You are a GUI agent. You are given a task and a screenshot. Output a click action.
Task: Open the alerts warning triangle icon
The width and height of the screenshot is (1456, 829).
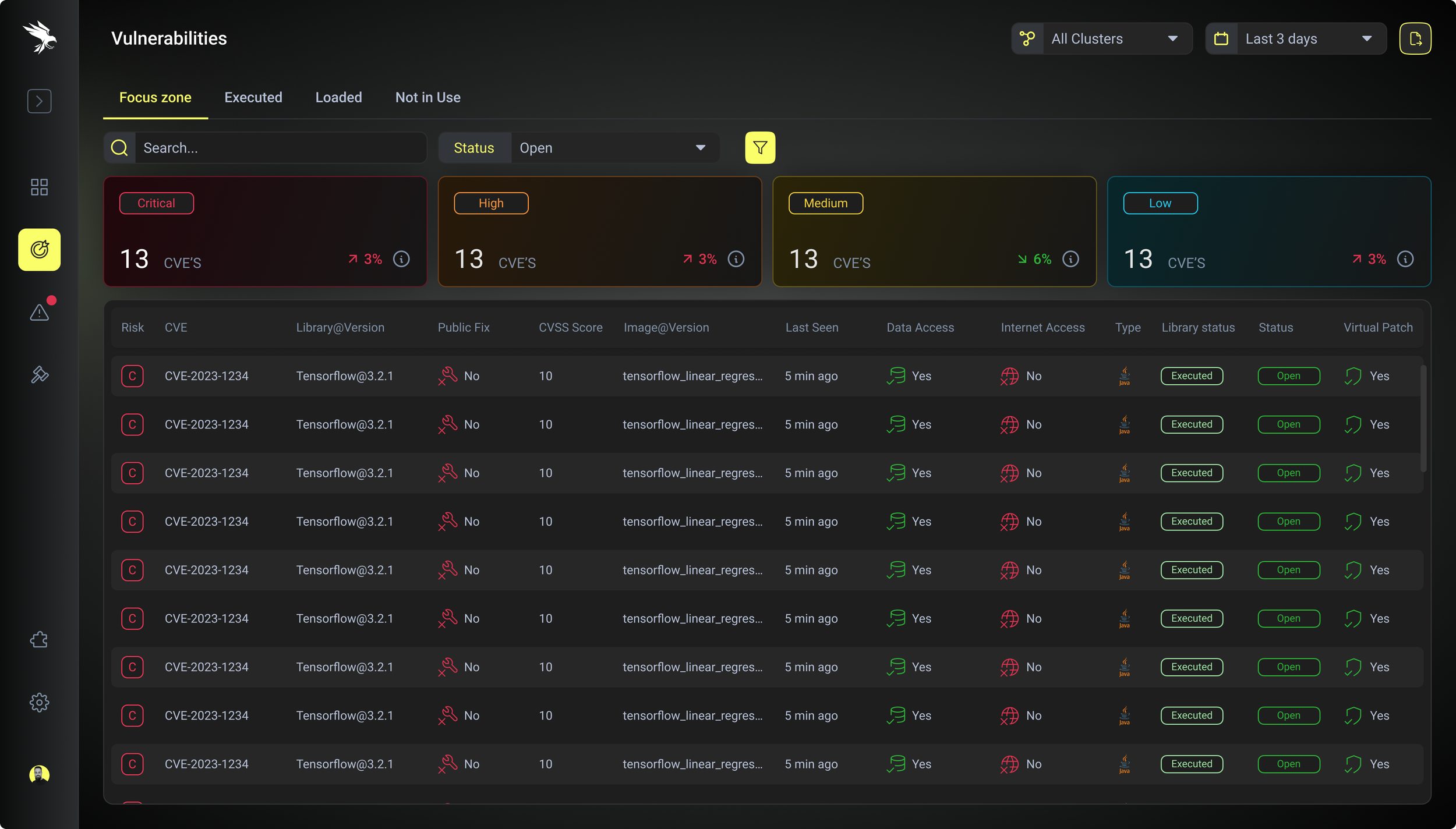(39, 313)
